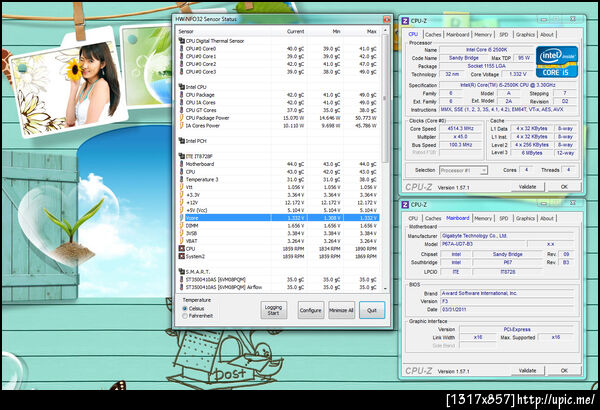
Task: Open Memory tab in lower CPU-Z window
Action: [x=483, y=218]
